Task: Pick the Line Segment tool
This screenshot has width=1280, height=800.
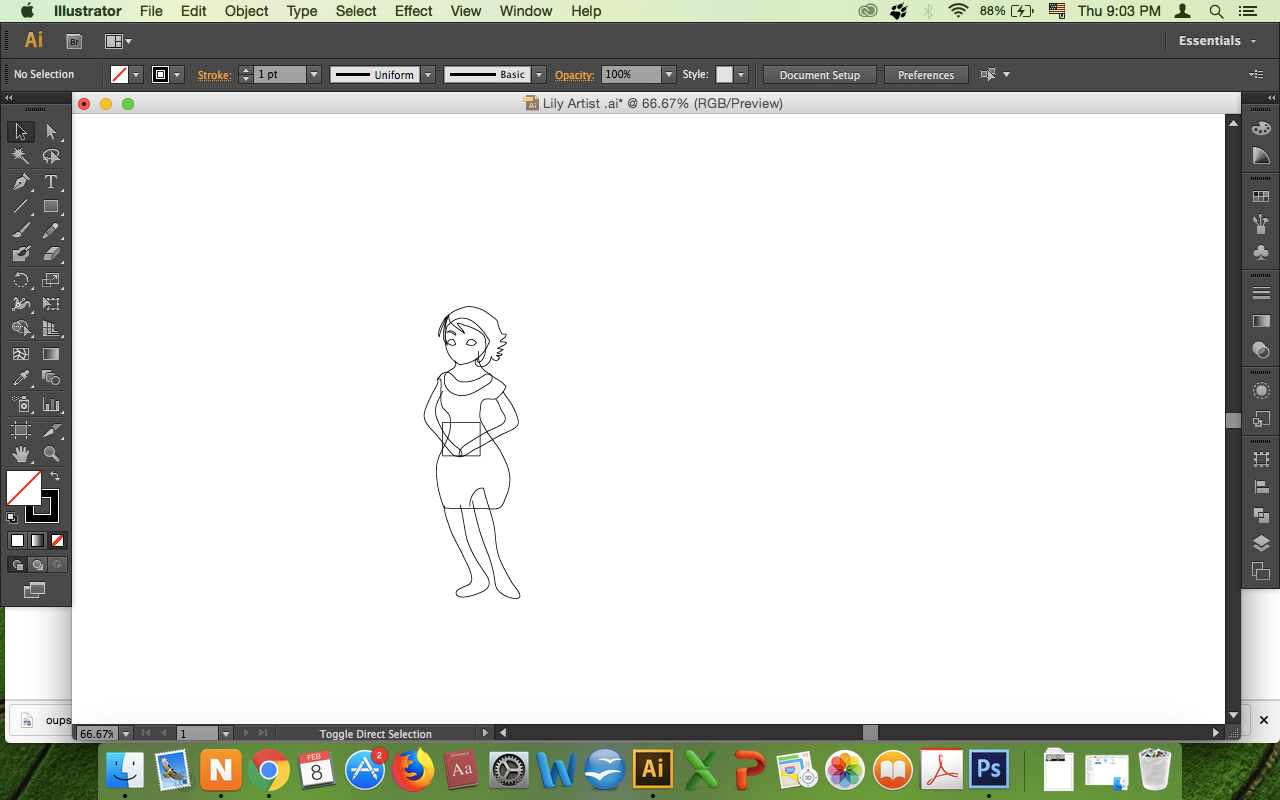Action: tap(21, 207)
